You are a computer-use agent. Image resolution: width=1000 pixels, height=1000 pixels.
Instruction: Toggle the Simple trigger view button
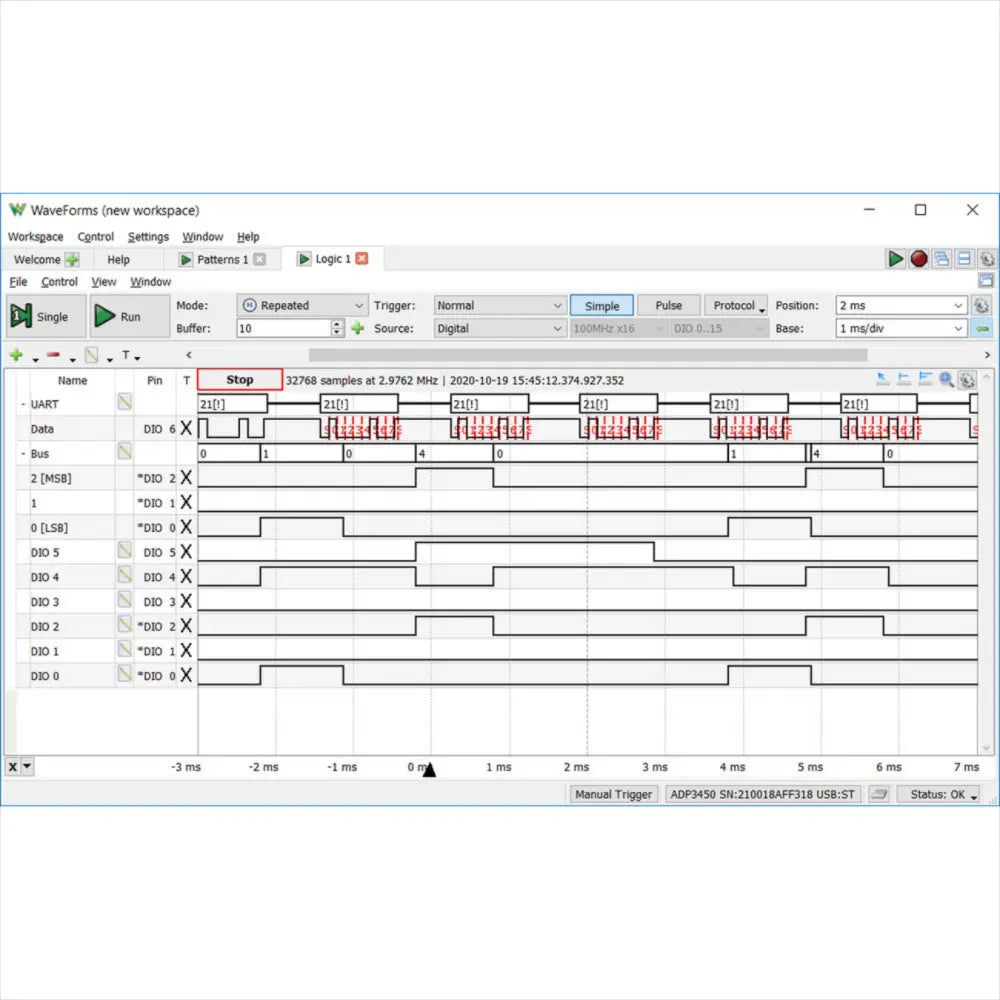click(602, 306)
